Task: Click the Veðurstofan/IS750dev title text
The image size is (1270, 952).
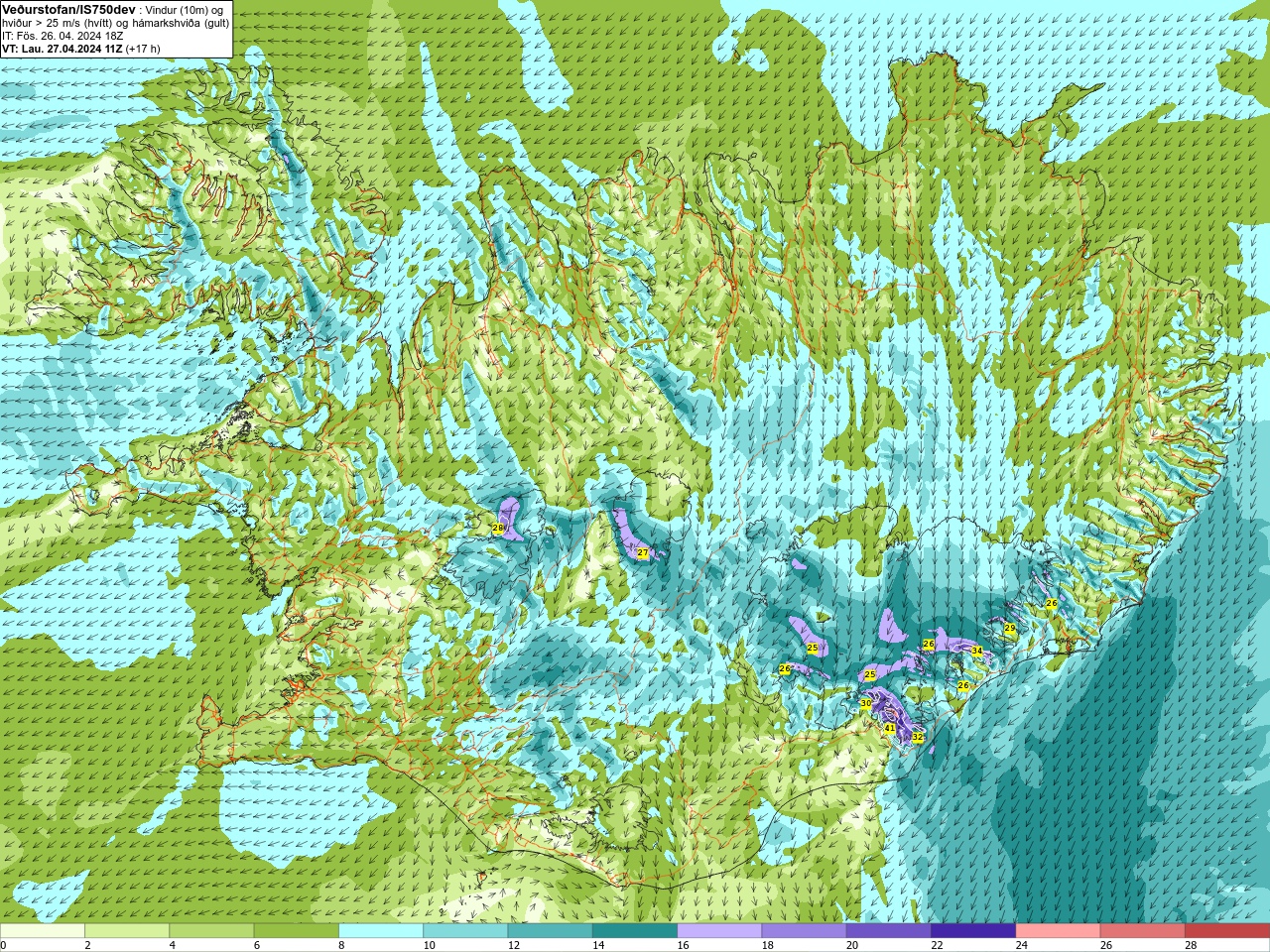Action: [x=68, y=9]
